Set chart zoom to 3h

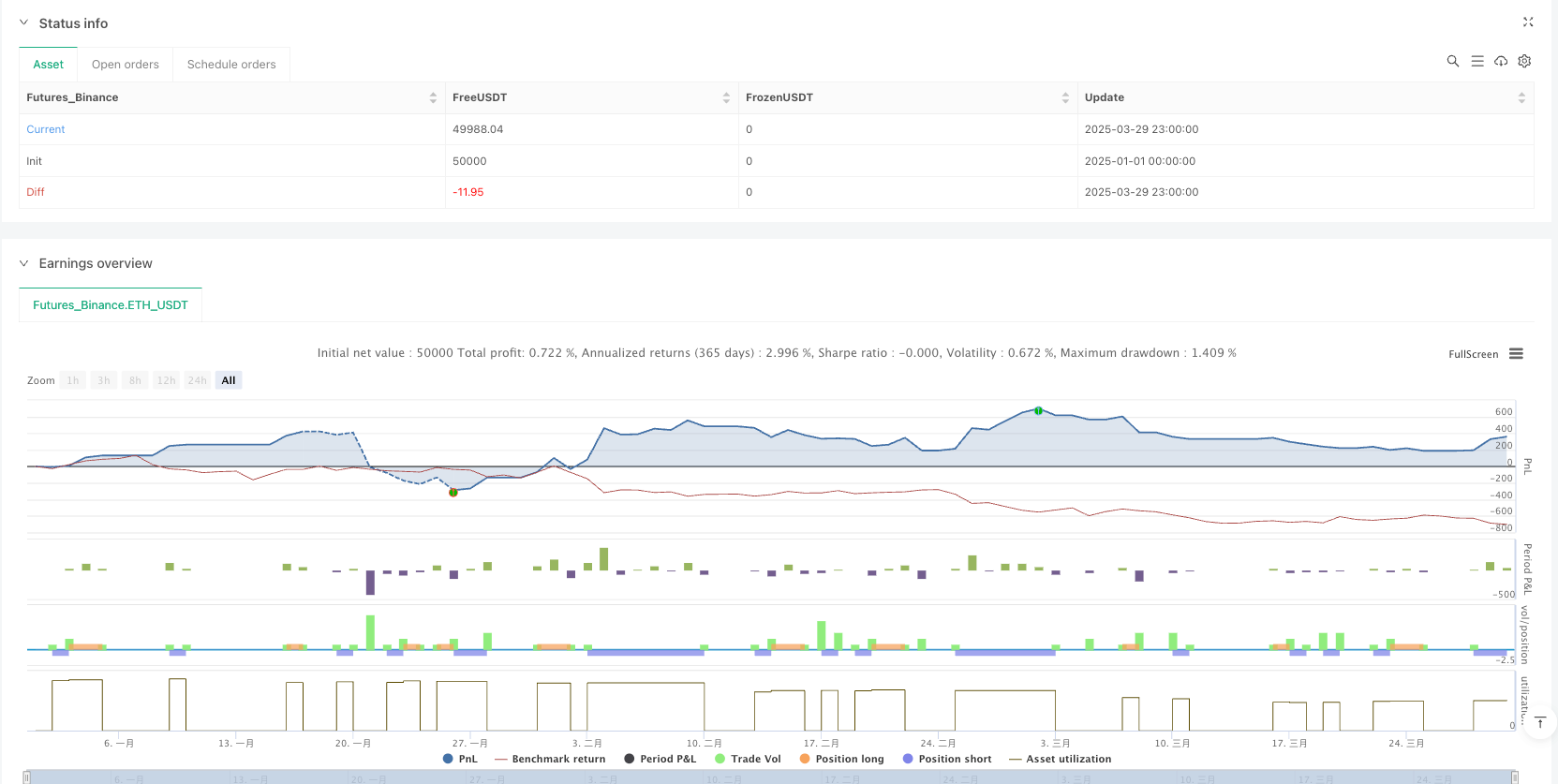click(104, 380)
